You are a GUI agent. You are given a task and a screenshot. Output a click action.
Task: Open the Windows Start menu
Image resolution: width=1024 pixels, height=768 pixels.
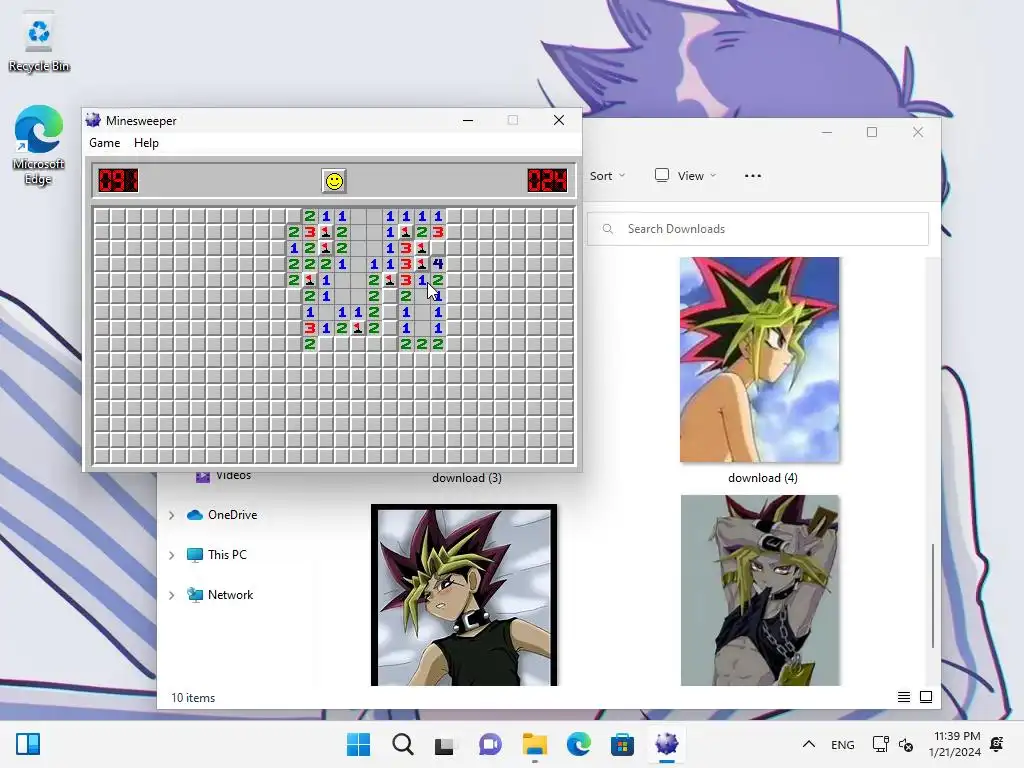click(359, 744)
